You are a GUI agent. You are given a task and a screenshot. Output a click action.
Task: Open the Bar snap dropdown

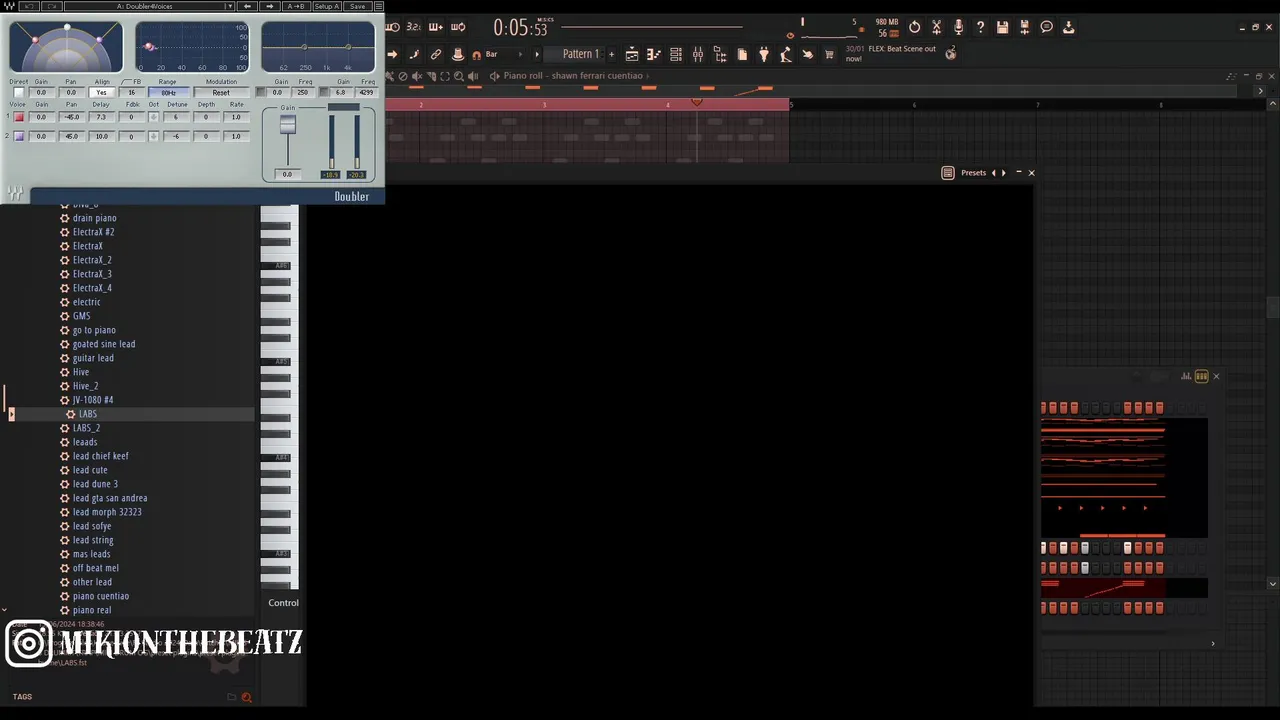506,54
